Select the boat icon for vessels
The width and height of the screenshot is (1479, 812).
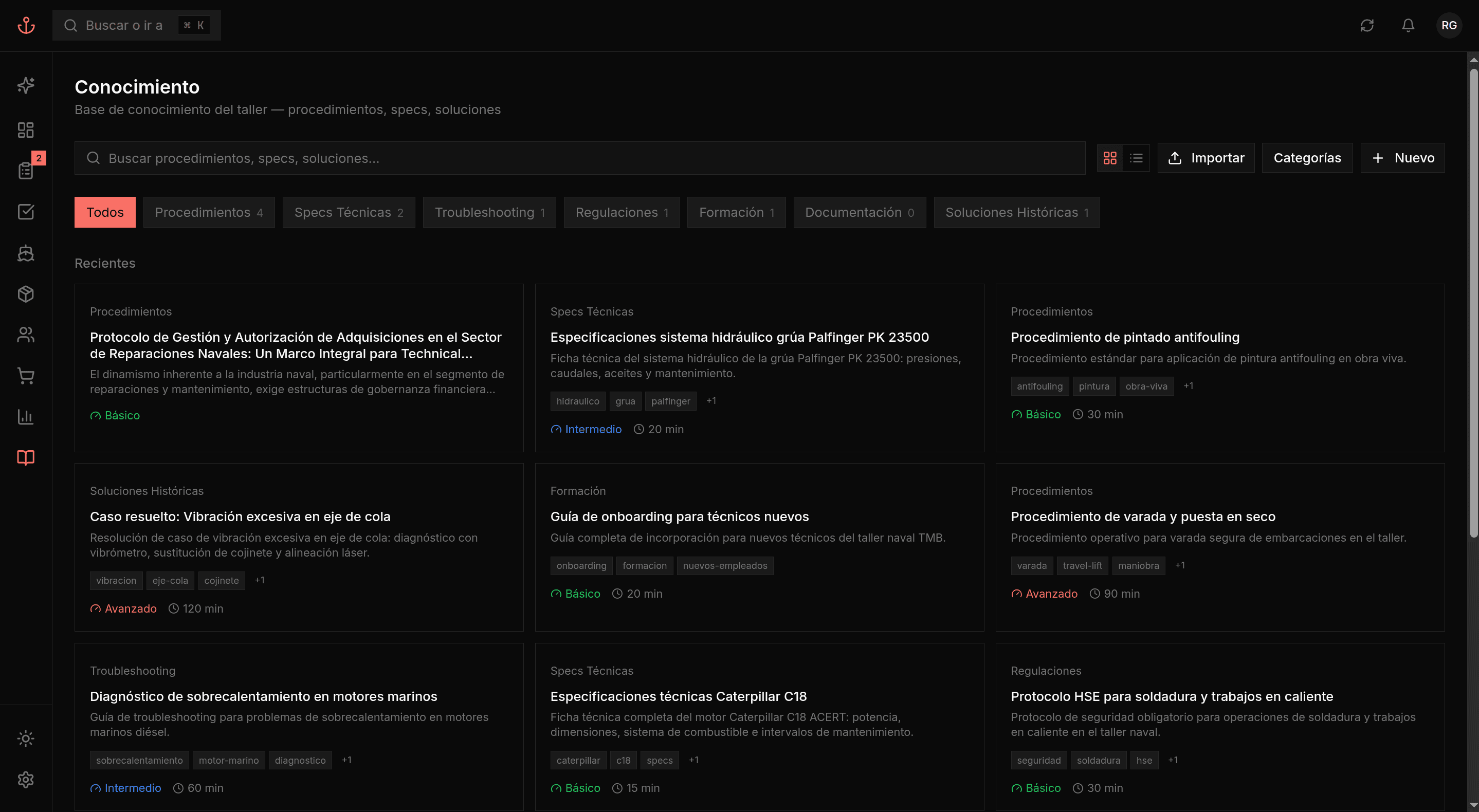[x=25, y=253]
